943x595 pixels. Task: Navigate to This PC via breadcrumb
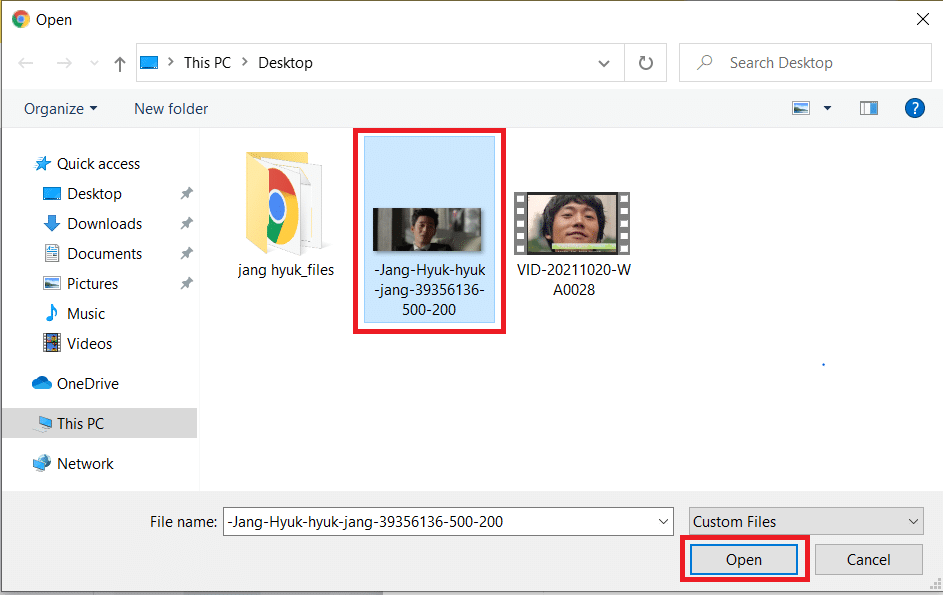(207, 62)
